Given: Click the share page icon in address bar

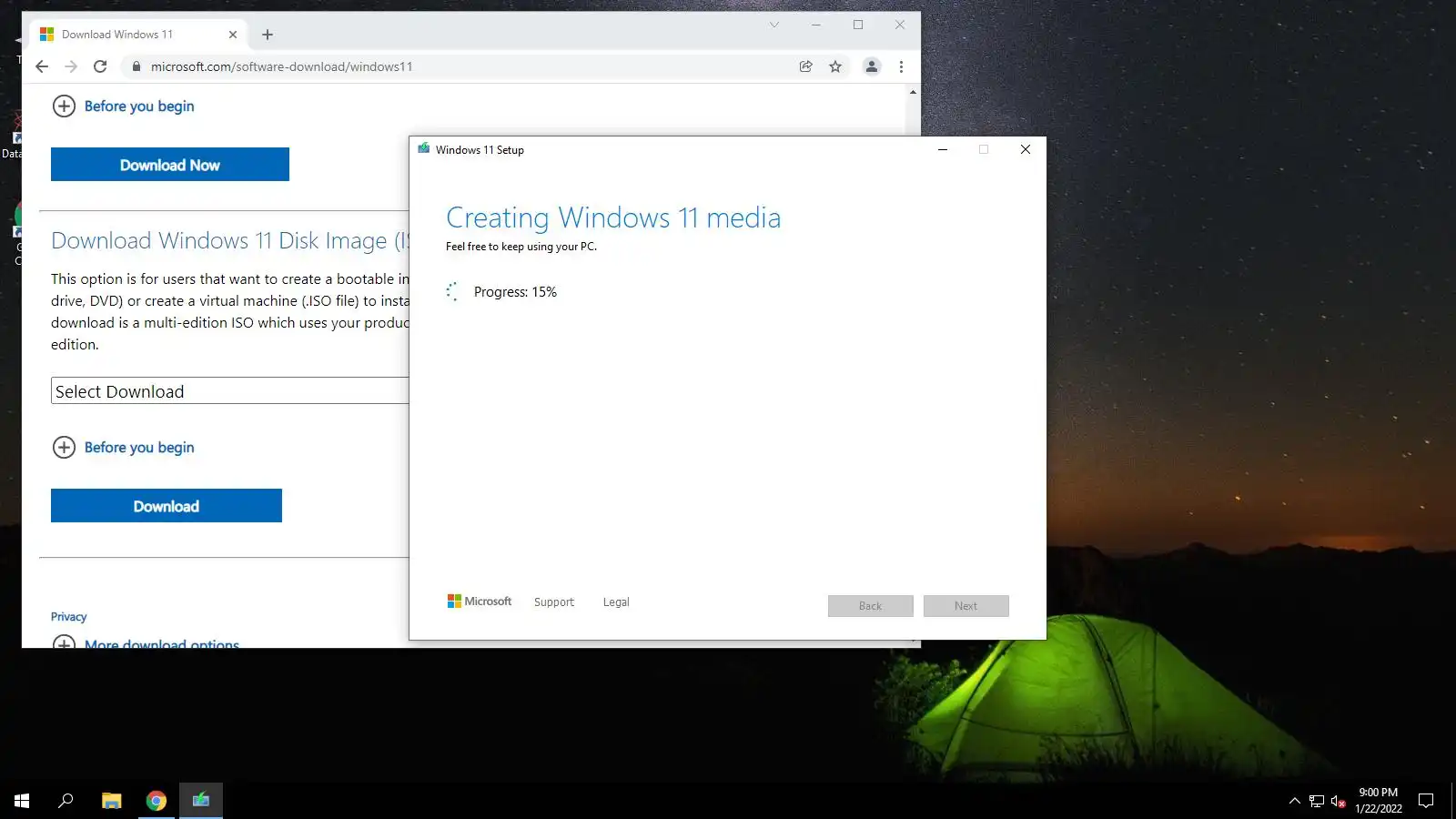Looking at the screenshot, I should 805,66.
